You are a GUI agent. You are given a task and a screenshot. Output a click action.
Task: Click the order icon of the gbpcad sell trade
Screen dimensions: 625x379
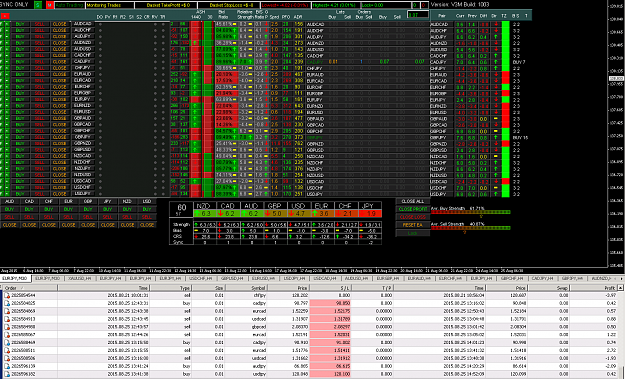click(7, 327)
